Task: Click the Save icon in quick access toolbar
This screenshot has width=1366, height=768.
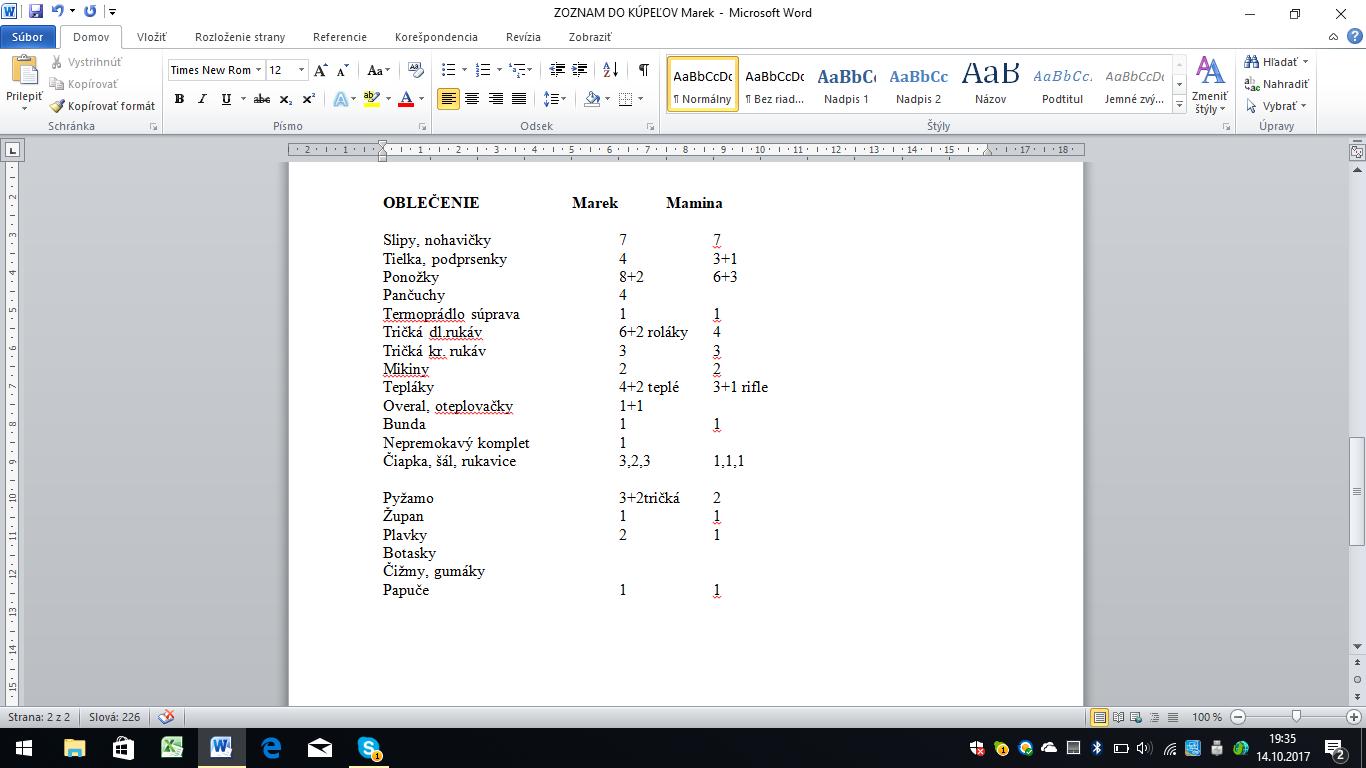Action: tap(36, 12)
